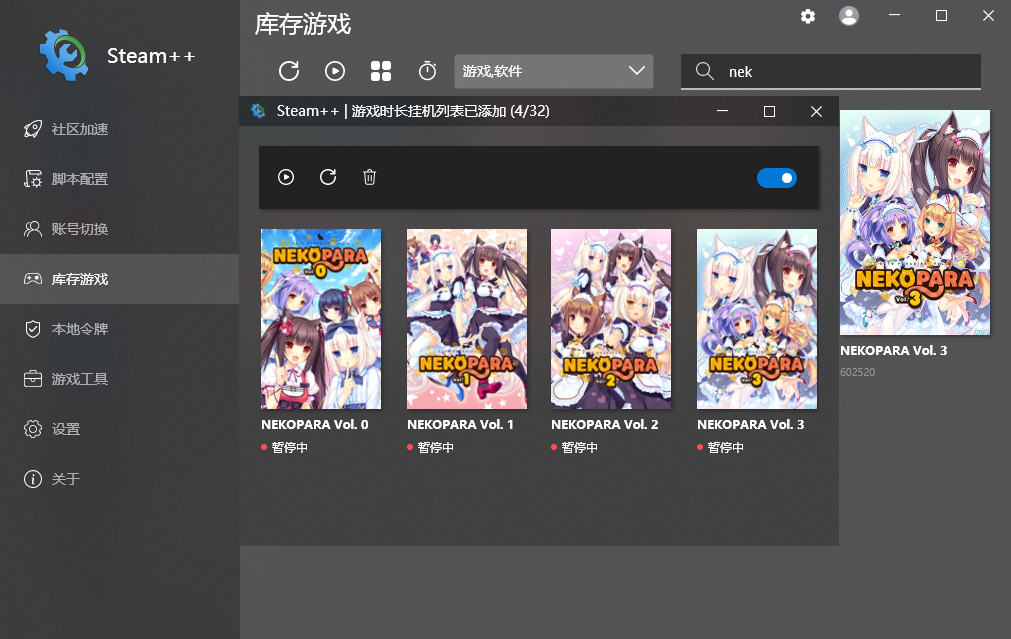Screen dimensions: 1011x639
Task: Click the search magnifier icon
Action: 705,71
